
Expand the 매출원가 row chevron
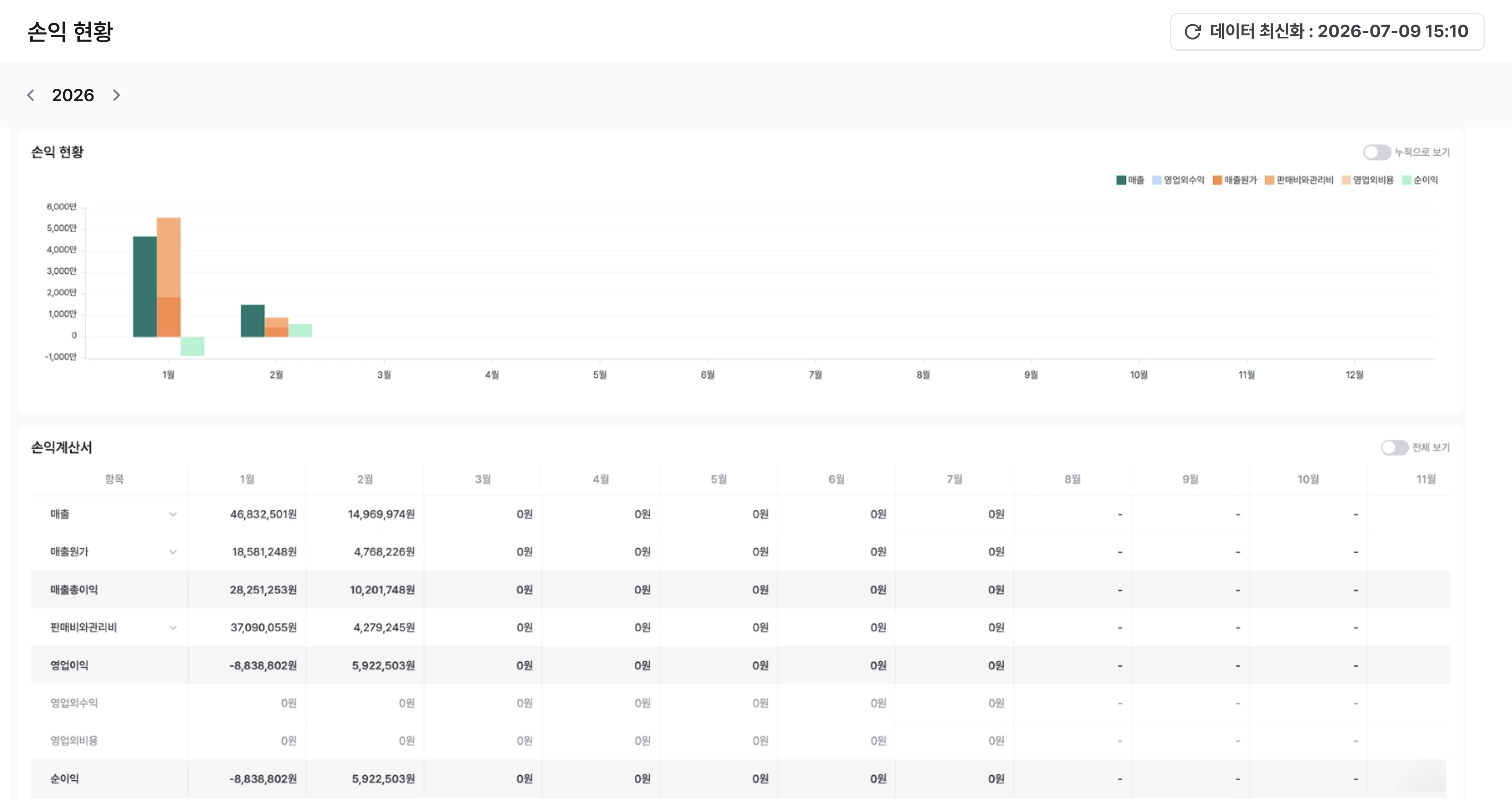pyautogui.click(x=173, y=552)
